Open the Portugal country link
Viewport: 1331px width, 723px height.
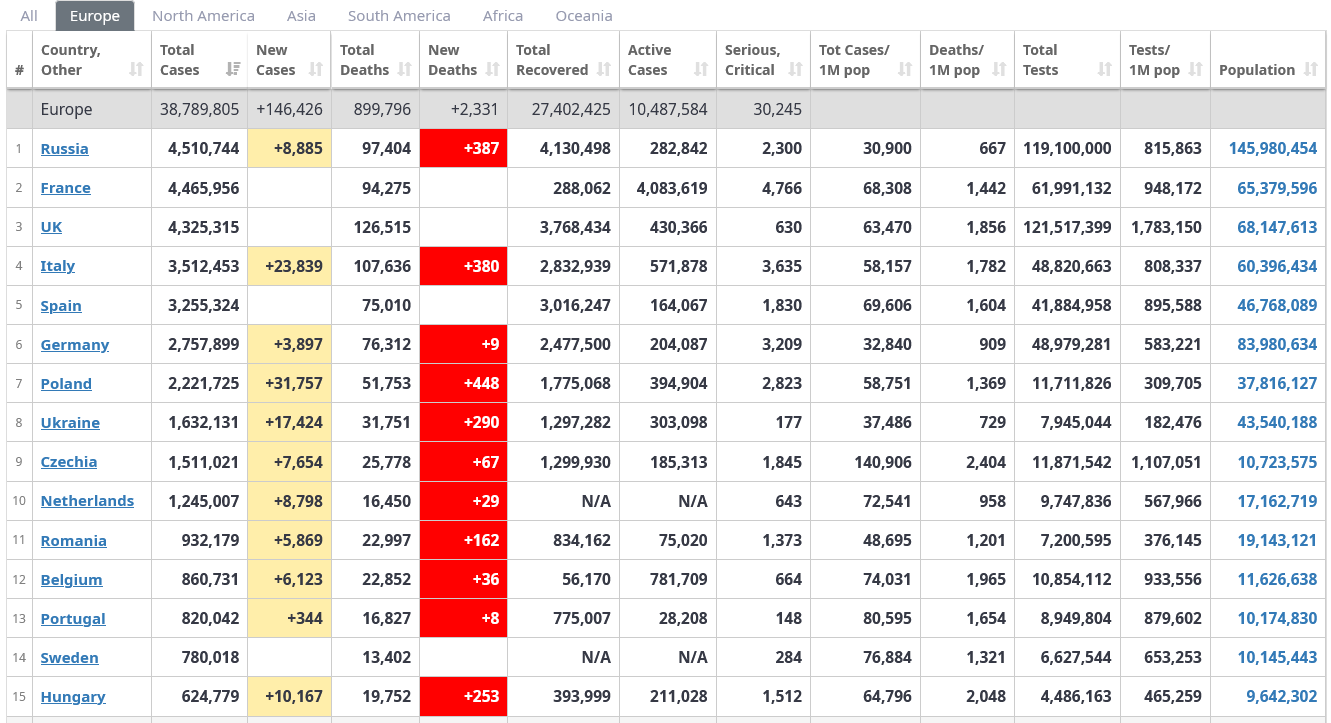tap(73, 619)
